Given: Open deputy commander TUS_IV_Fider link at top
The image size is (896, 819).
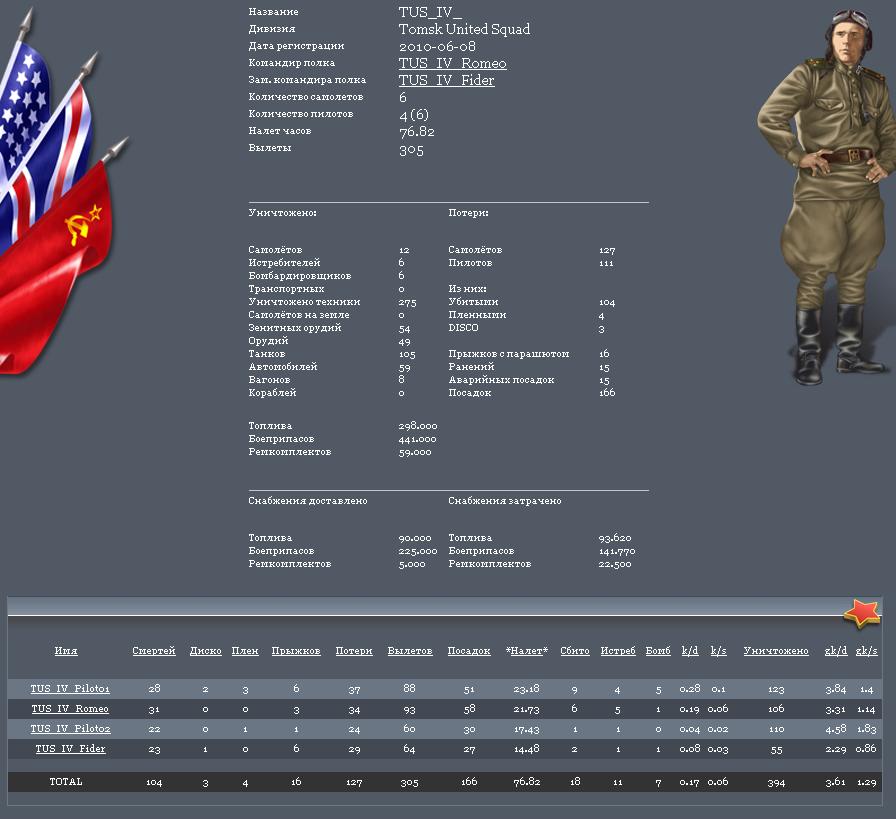Looking at the screenshot, I should [x=446, y=81].
